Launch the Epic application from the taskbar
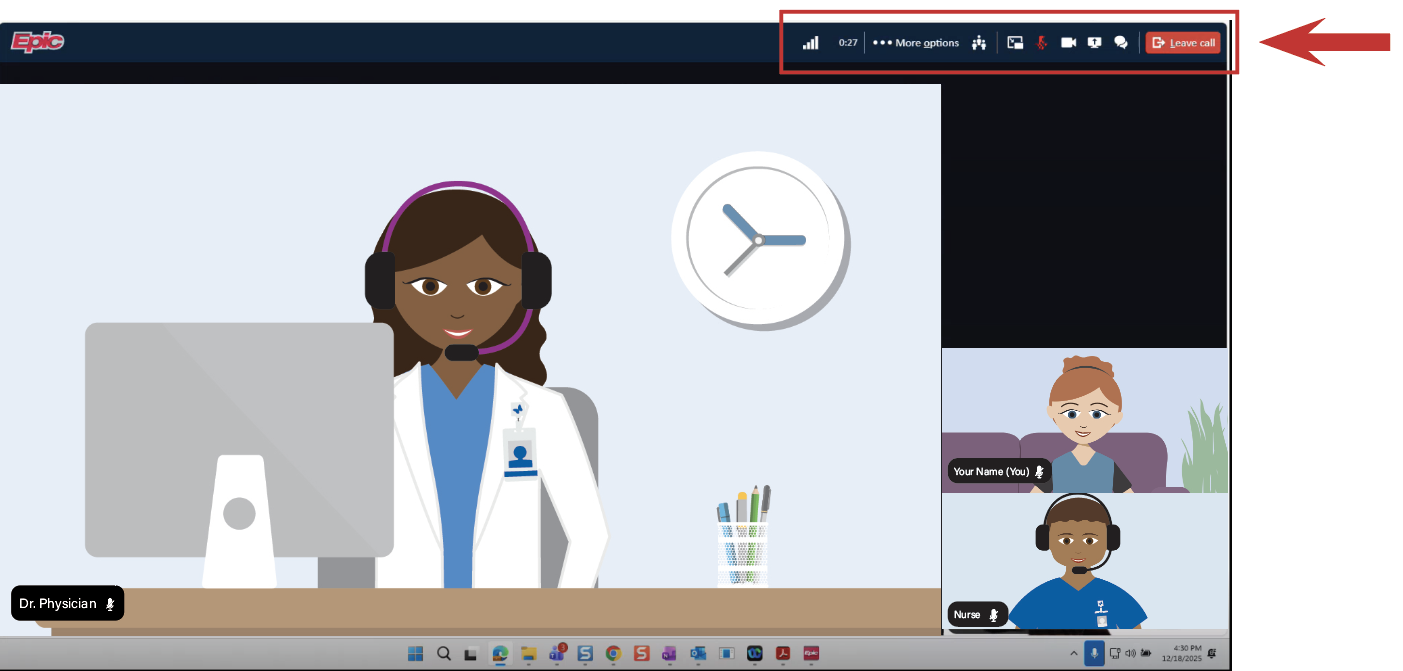 tap(812, 653)
